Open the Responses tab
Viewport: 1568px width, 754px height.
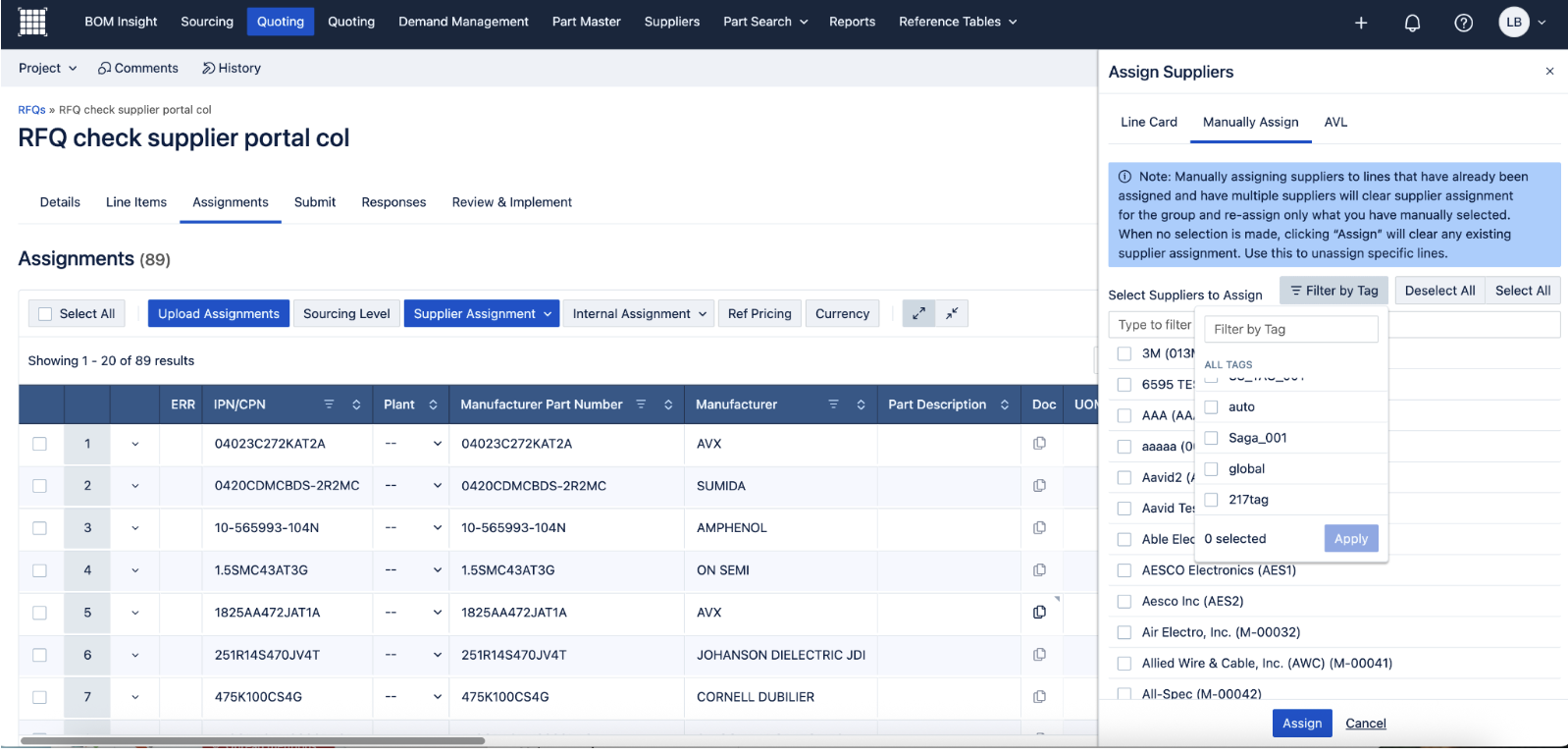(x=393, y=202)
